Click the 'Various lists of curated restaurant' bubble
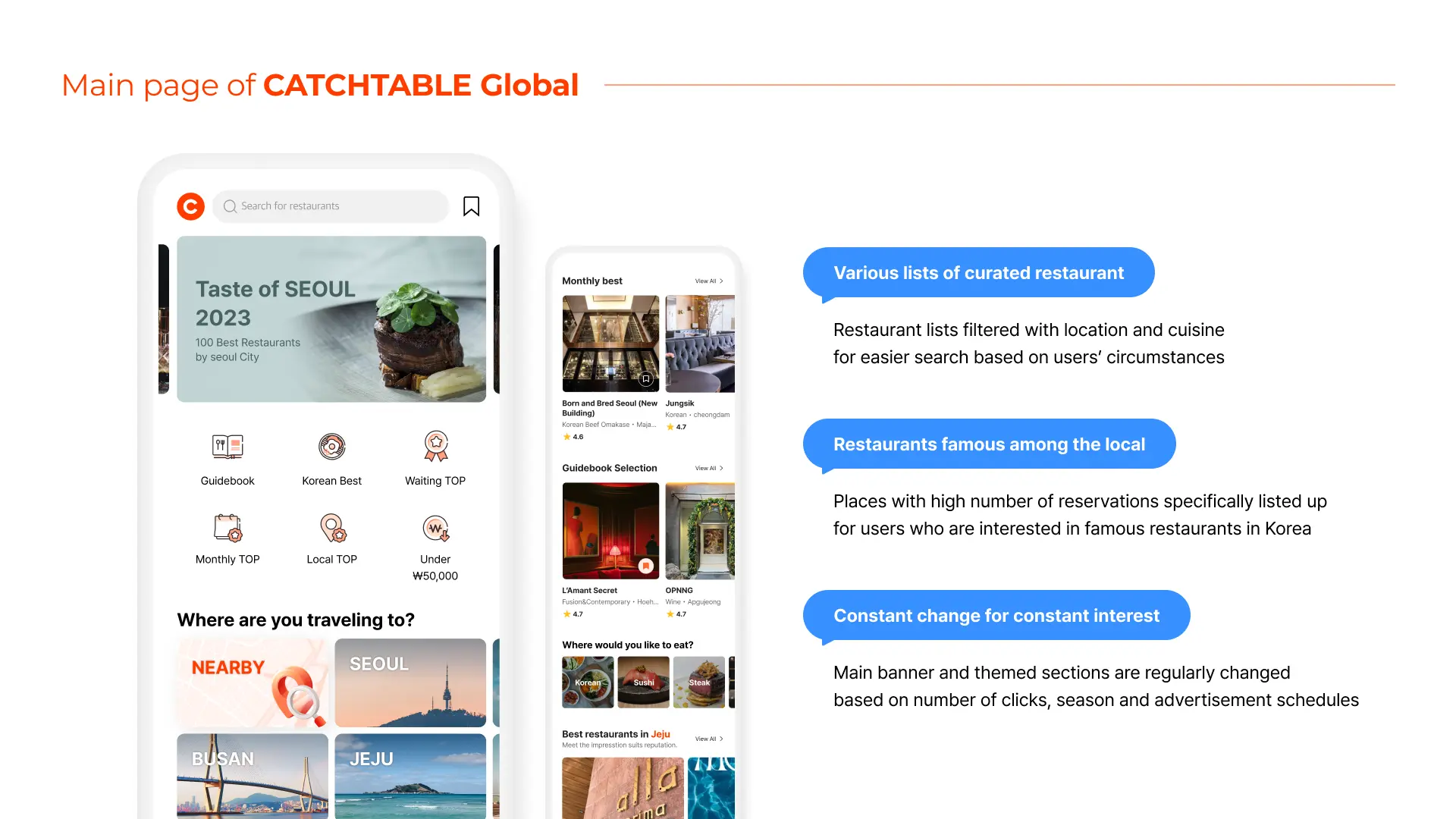The height and width of the screenshot is (819, 1456). [978, 273]
